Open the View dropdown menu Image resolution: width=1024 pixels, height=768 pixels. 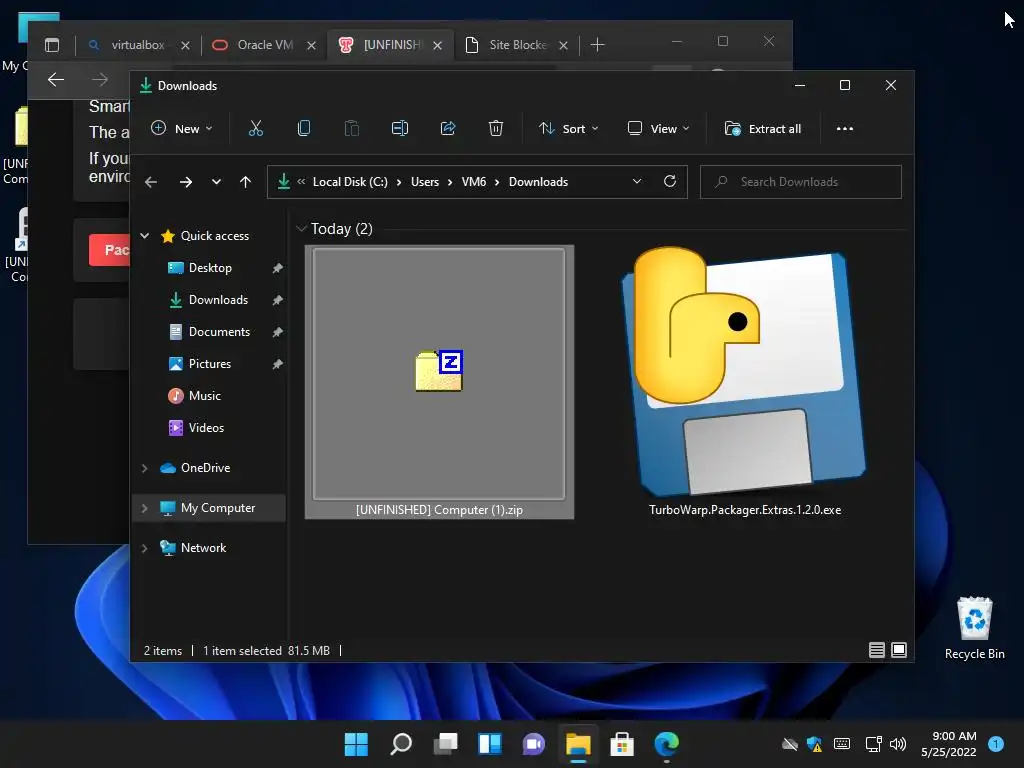(658, 129)
